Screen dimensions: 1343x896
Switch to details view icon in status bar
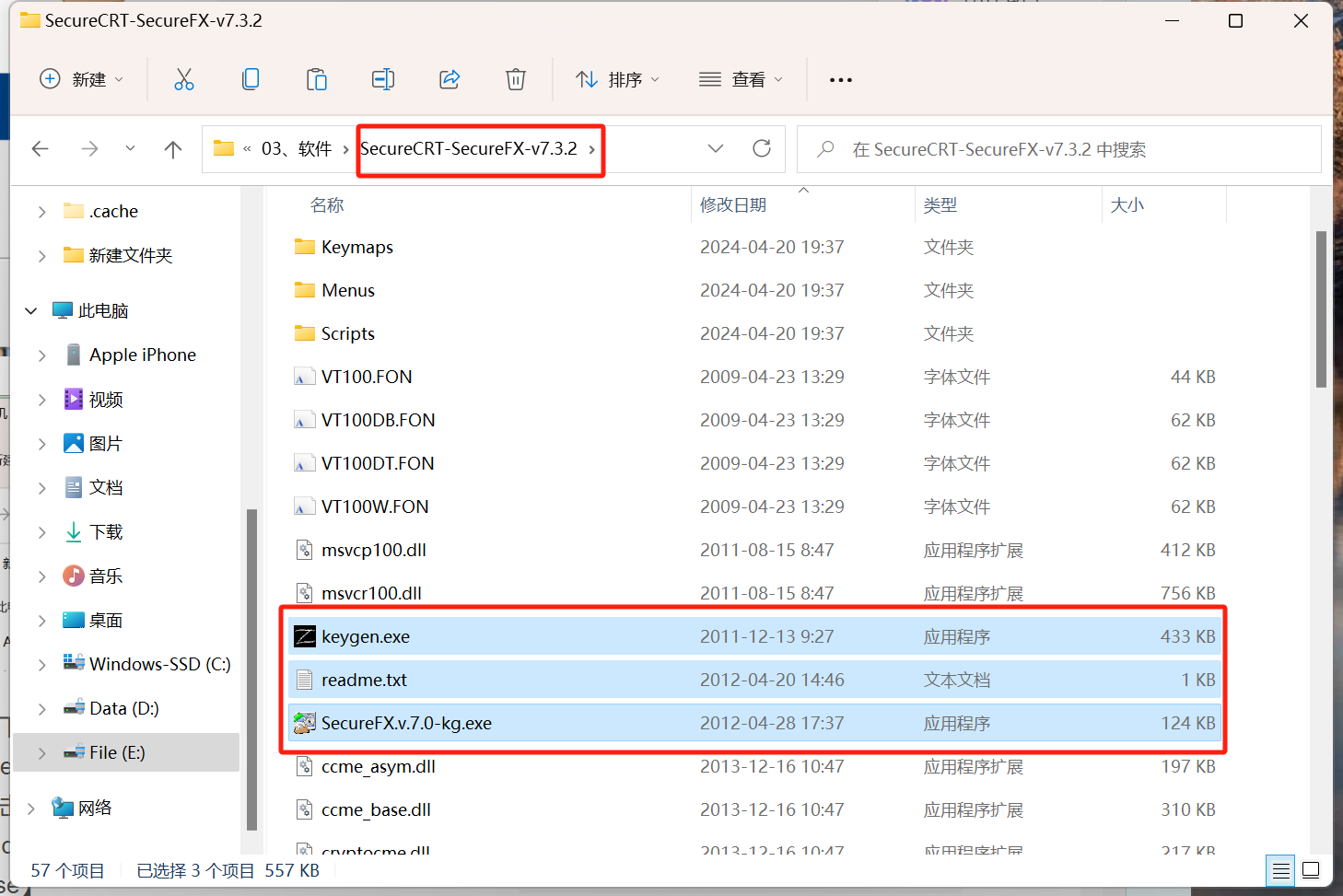click(1280, 870)
